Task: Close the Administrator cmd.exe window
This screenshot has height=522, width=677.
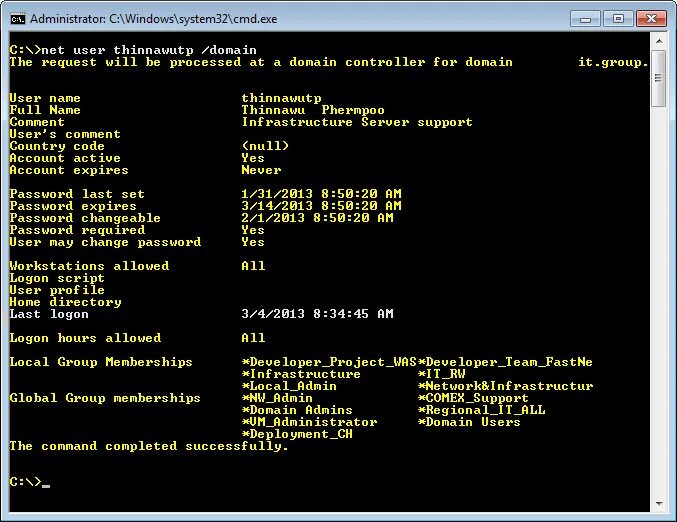Action: (x=651, y=19)
